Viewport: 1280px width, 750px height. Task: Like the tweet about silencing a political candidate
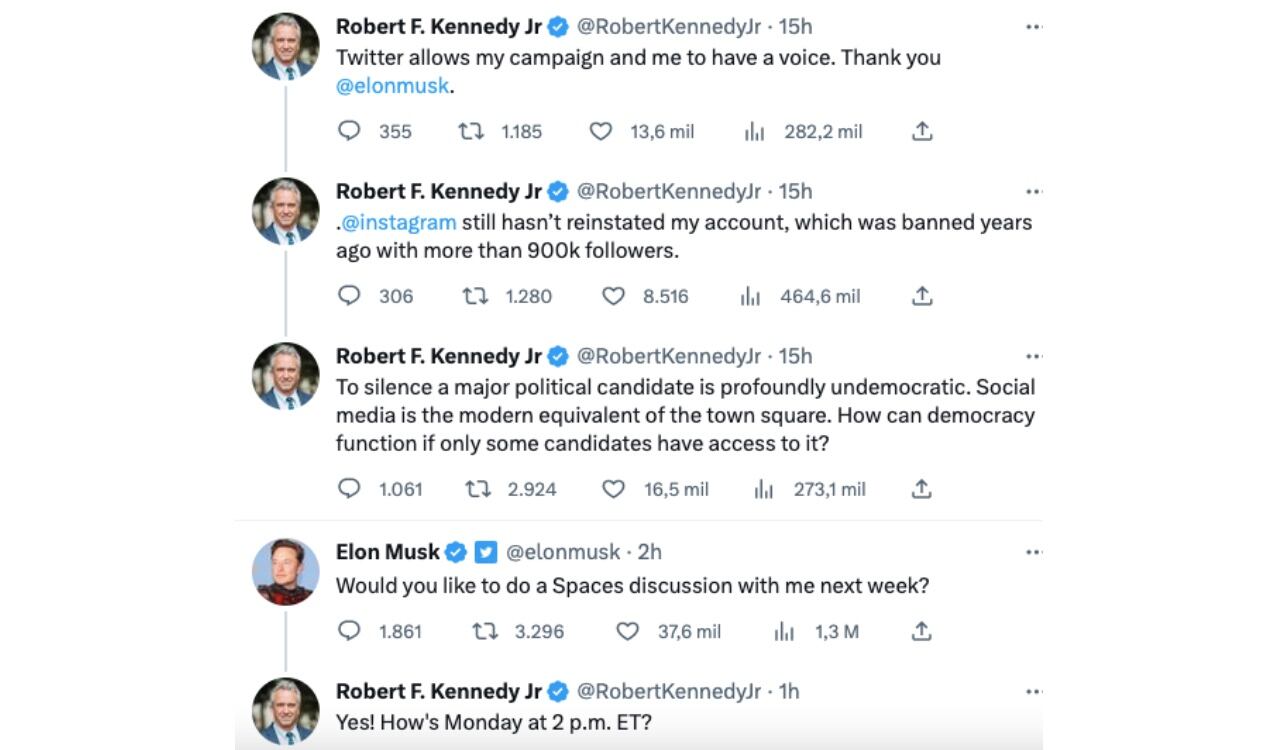coord(612,489)
